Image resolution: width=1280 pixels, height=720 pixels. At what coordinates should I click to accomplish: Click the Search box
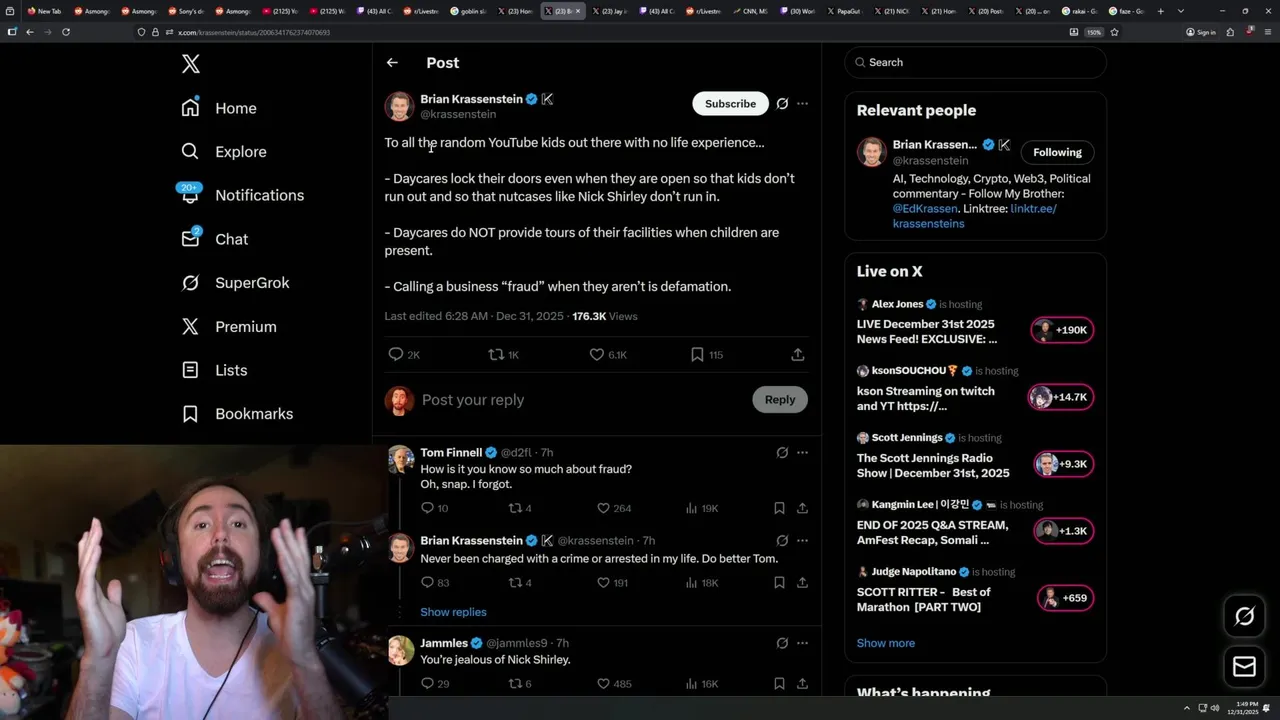coord(975,62)
